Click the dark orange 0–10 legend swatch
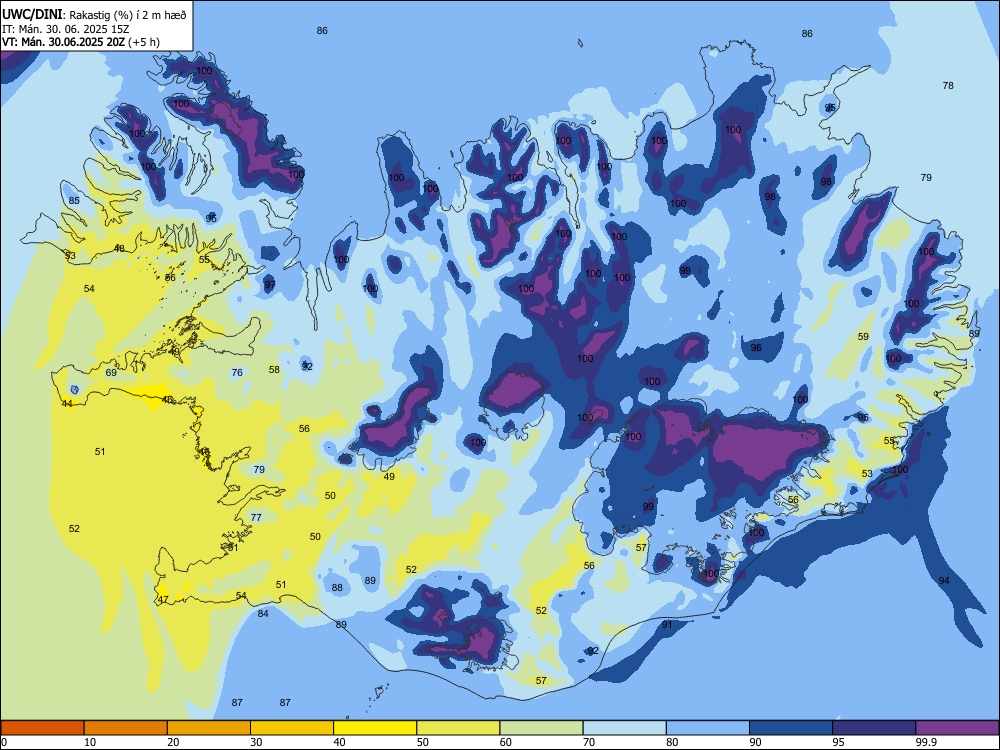Viewport: 1000px width, 750px height. click(42, 728)
